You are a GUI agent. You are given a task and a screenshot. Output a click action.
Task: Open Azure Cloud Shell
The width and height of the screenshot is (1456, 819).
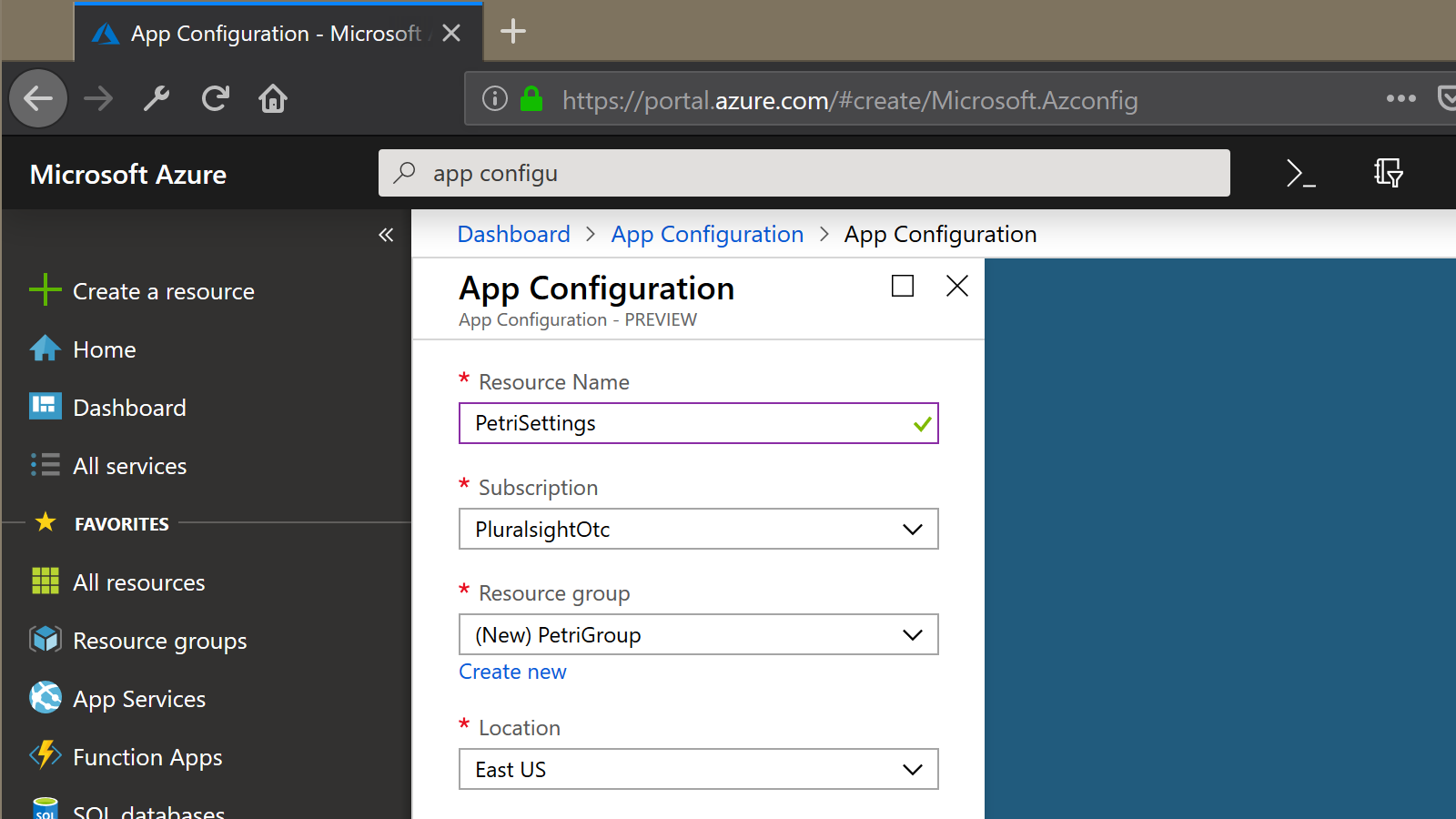tap(1301, 173)
